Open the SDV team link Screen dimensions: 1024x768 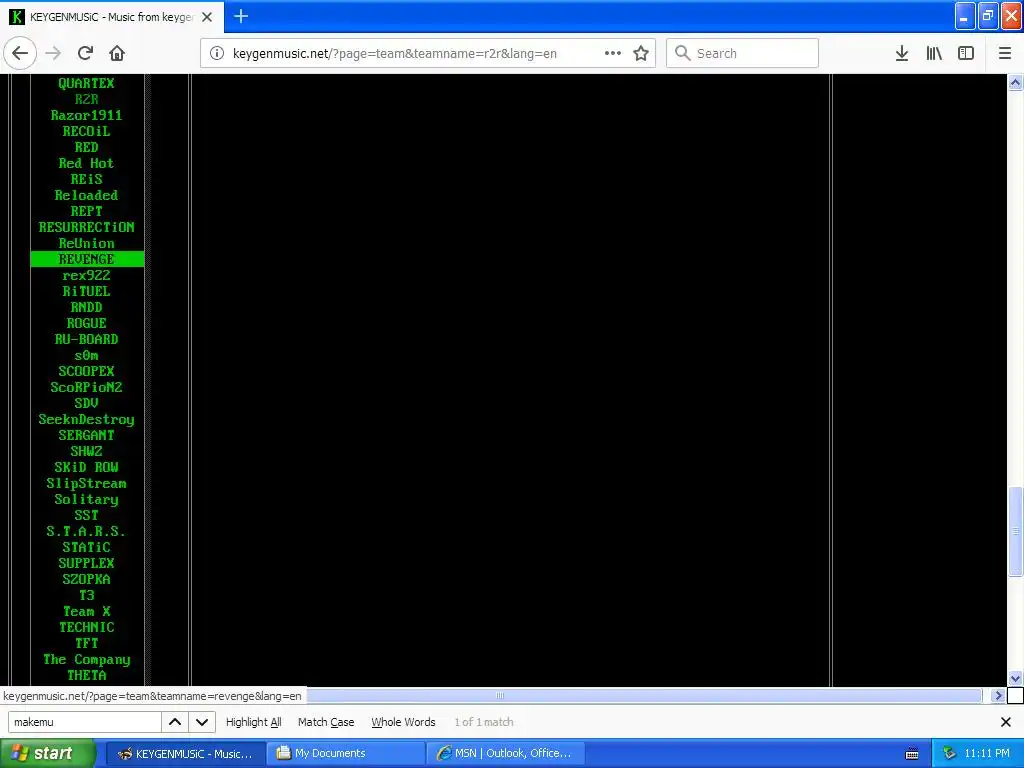pyautogui.click(x=86, y=403)
